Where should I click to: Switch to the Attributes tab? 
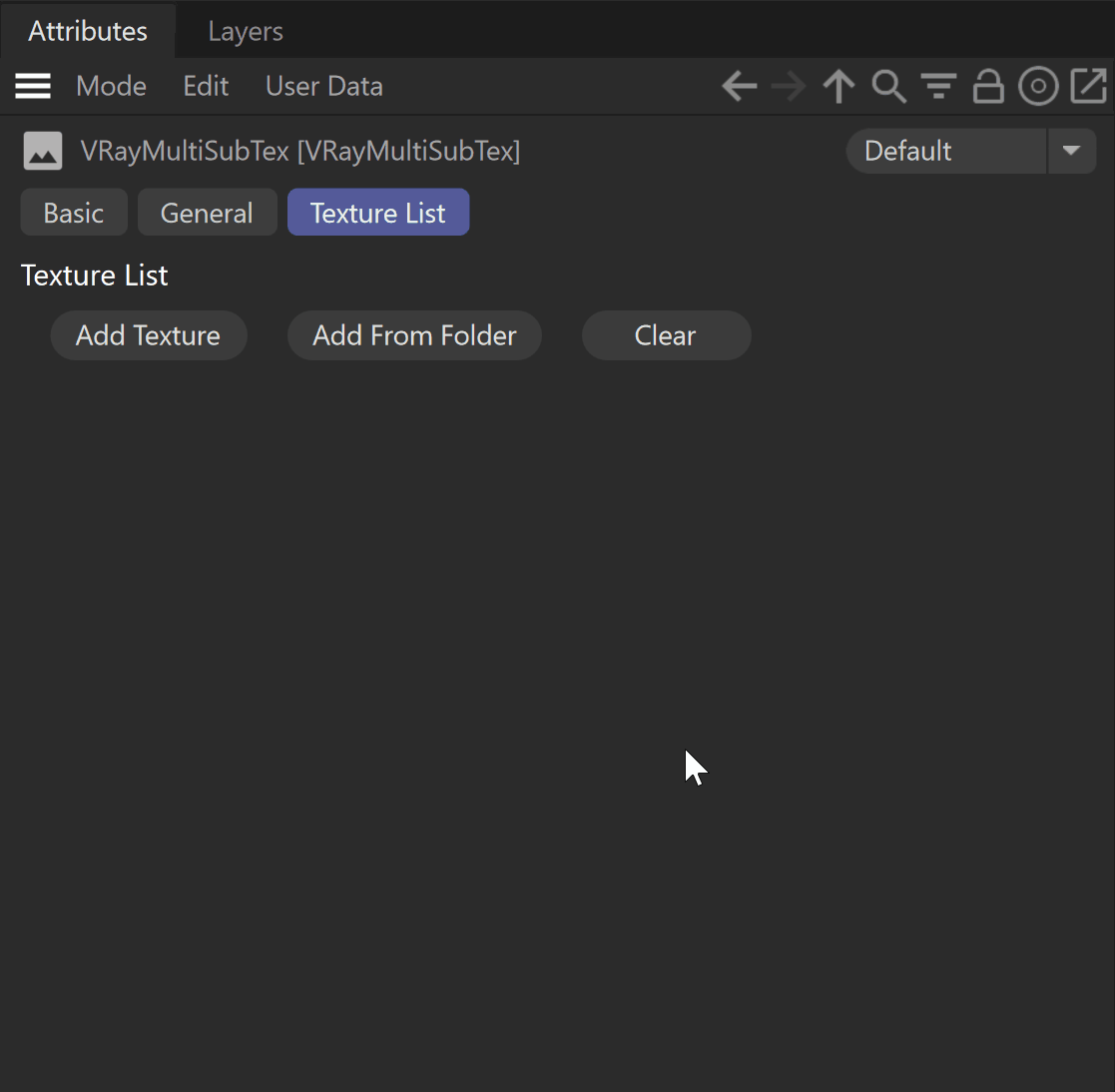[x=88, y=31]
